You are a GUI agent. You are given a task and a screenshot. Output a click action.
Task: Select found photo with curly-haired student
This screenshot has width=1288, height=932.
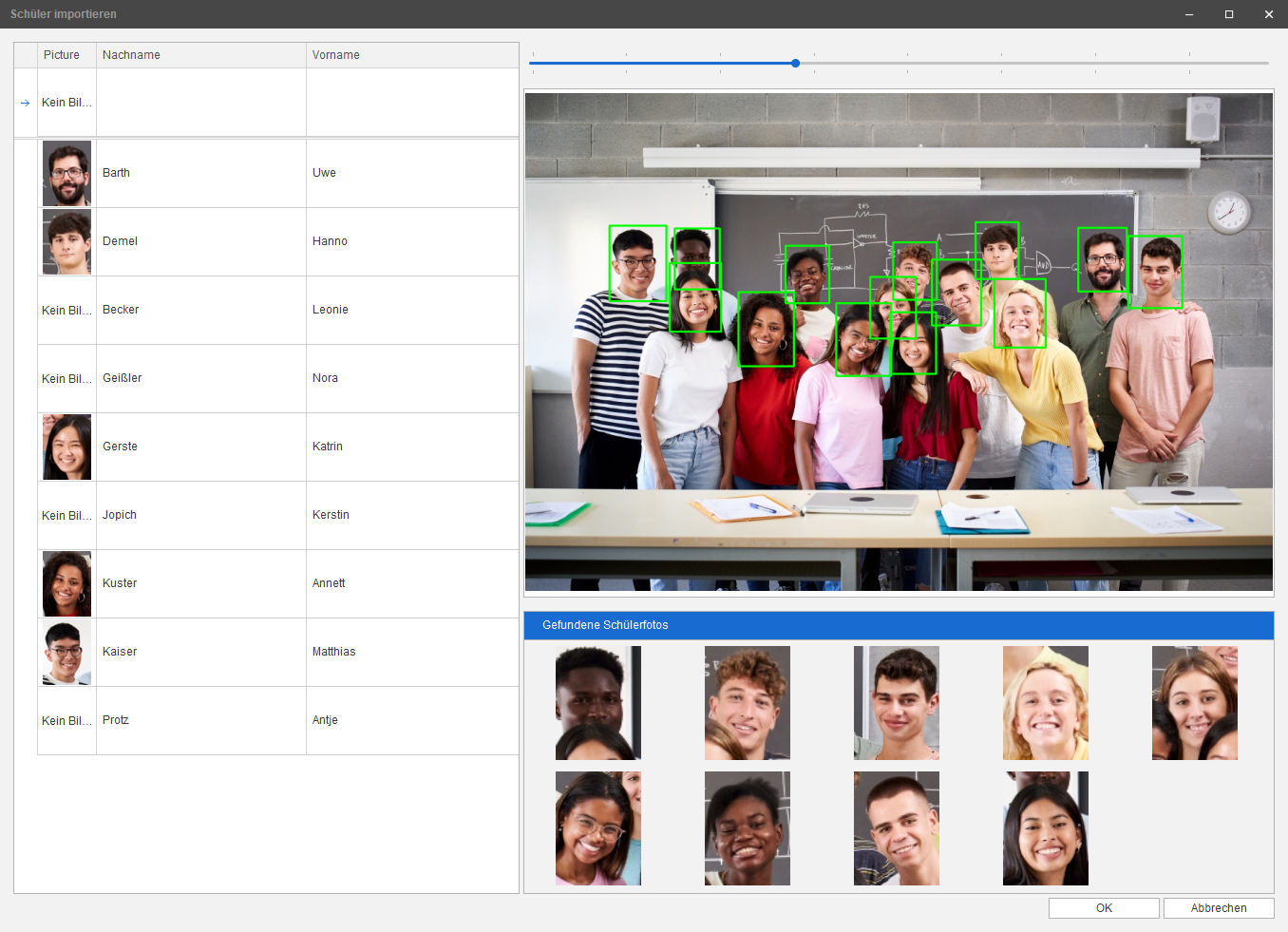tap(747, 703)
